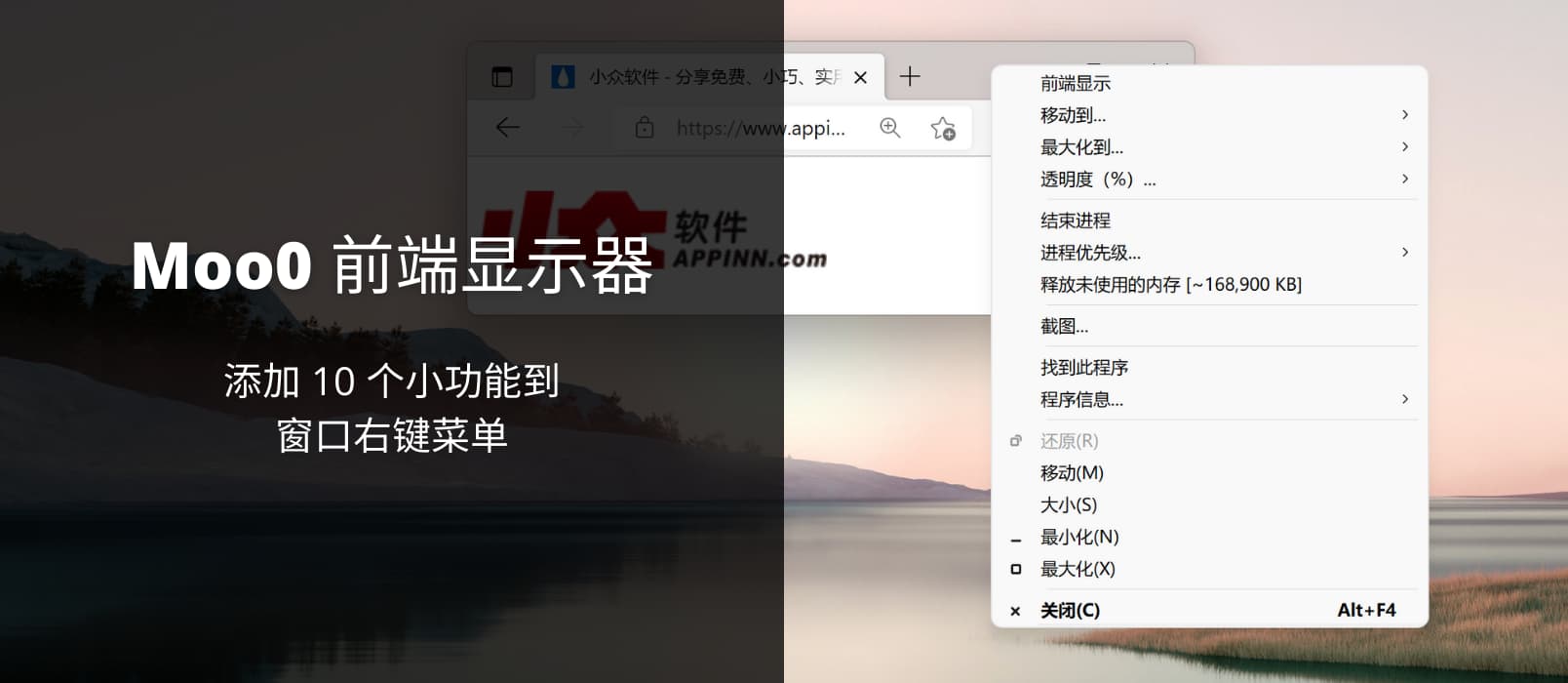Add this page to favorites
The image size is (1568, 683).
click(x=943, y=128)
